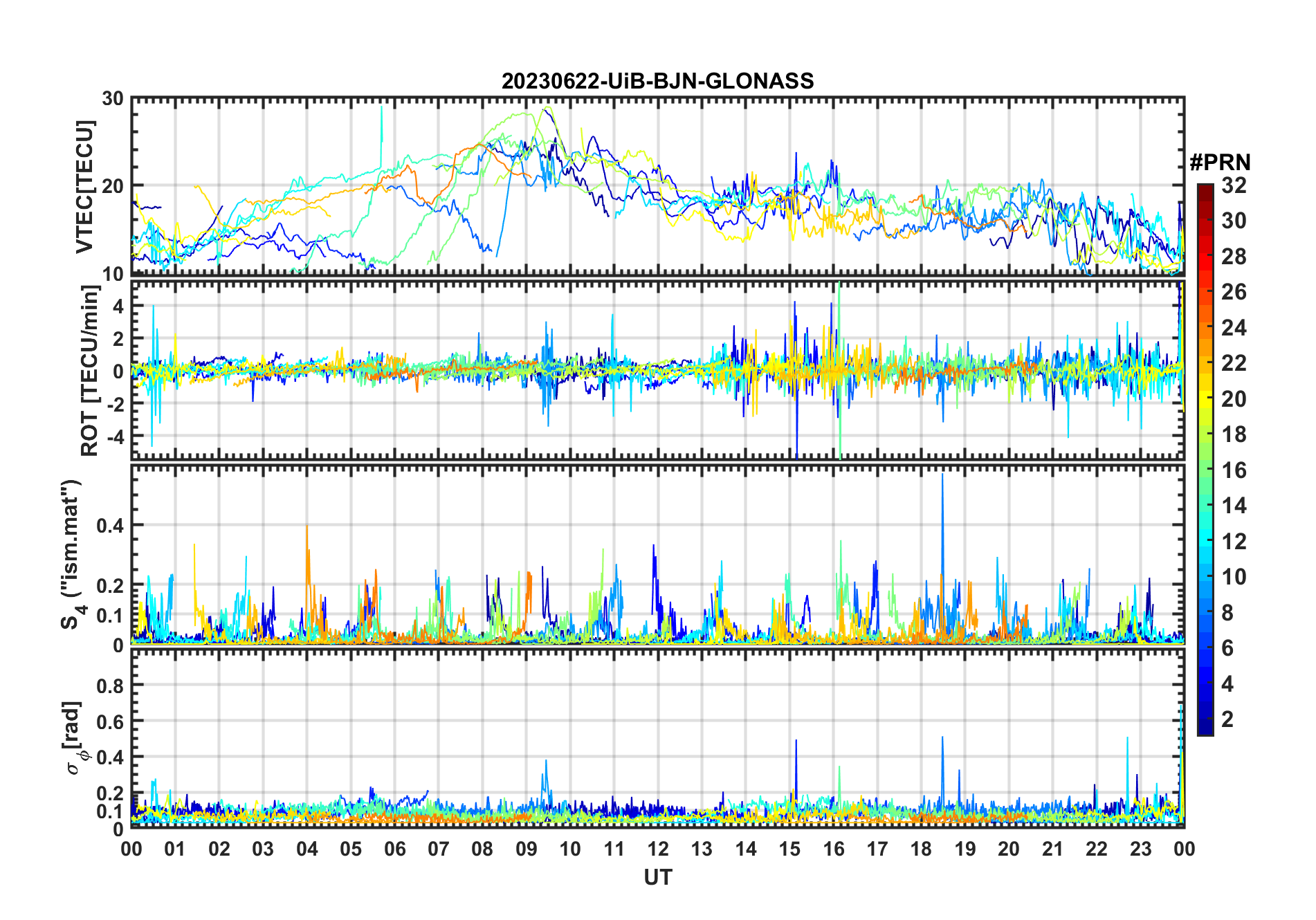The width and height of the screenshot is (1316, 920).
Task: Click the colorbar tick label 2
Action: [1227, 719]
